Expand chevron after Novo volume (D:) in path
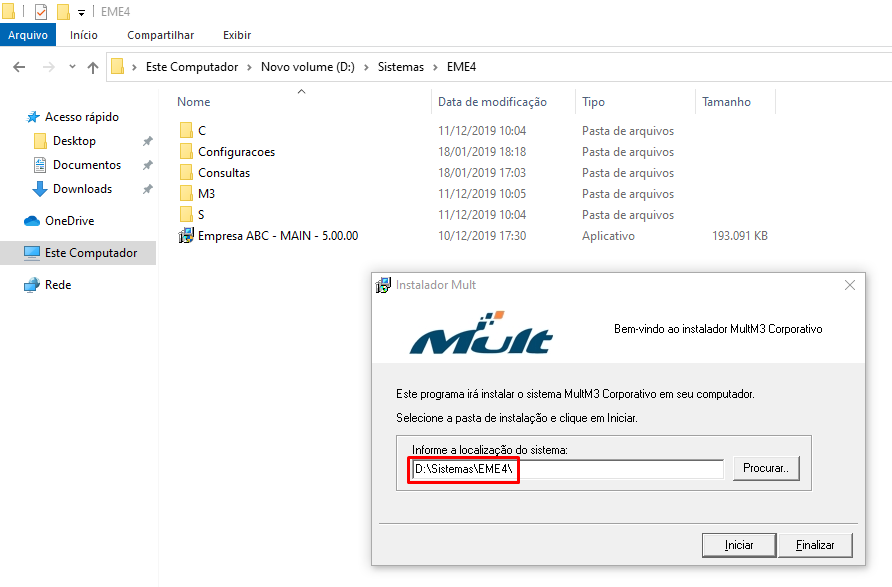Viewport: 892px width, 587px height. click(366, 67)
